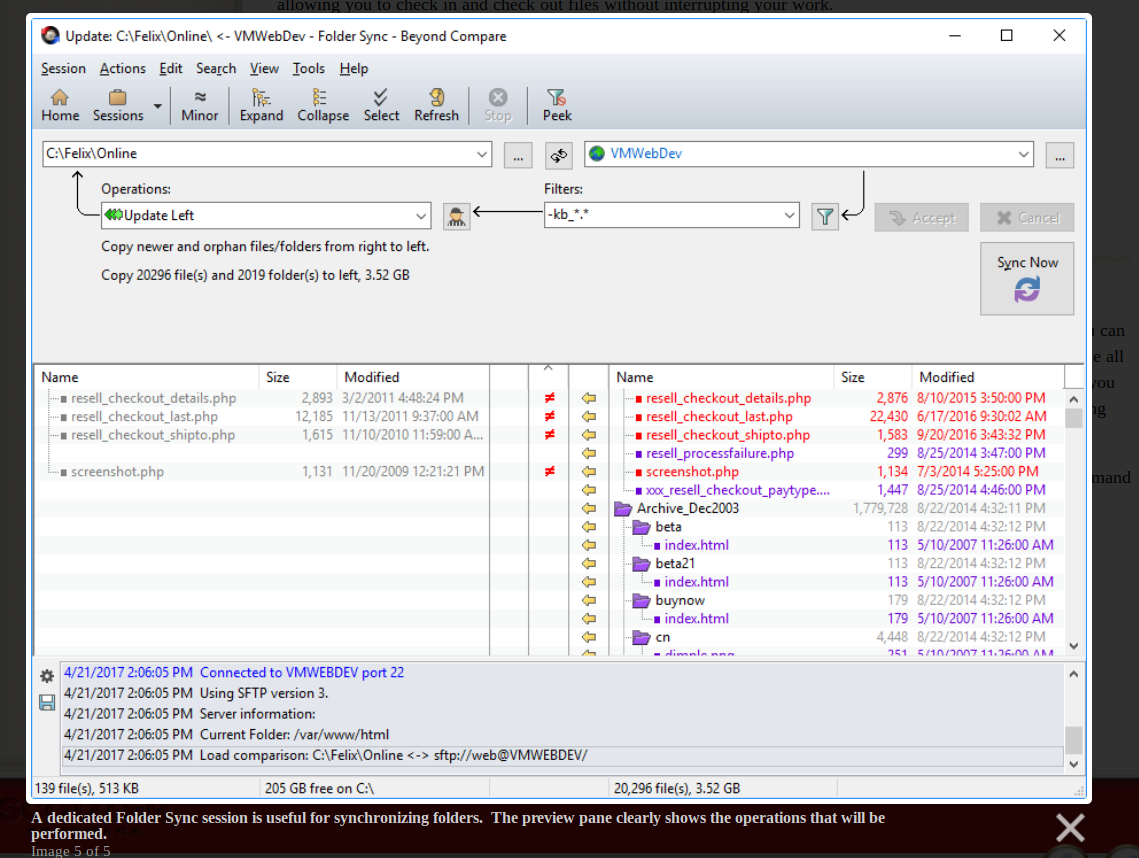
Task: Open the C:\Felix\Online path dropdown
Action: 481,154
